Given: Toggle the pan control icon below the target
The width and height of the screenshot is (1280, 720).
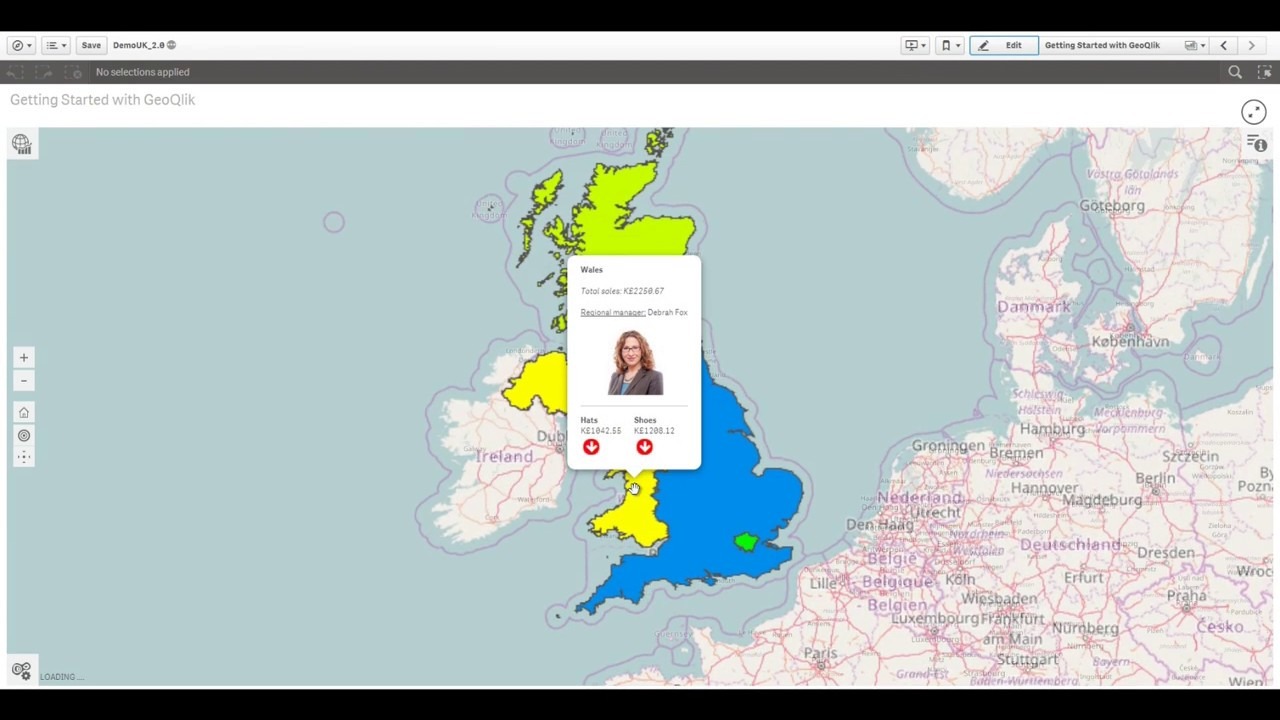Looking at the screenshot, I should coord(23,456).
